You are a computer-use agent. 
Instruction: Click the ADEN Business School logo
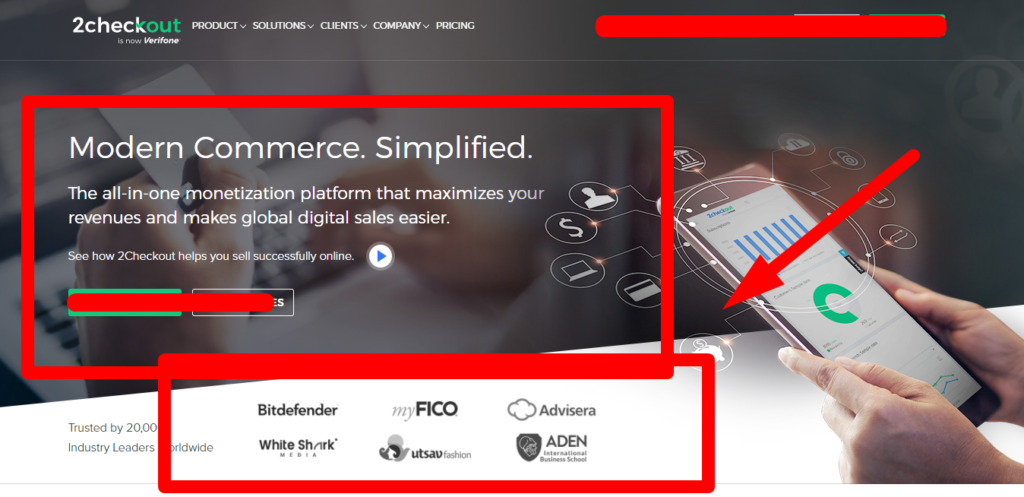(x=552, y=448)
